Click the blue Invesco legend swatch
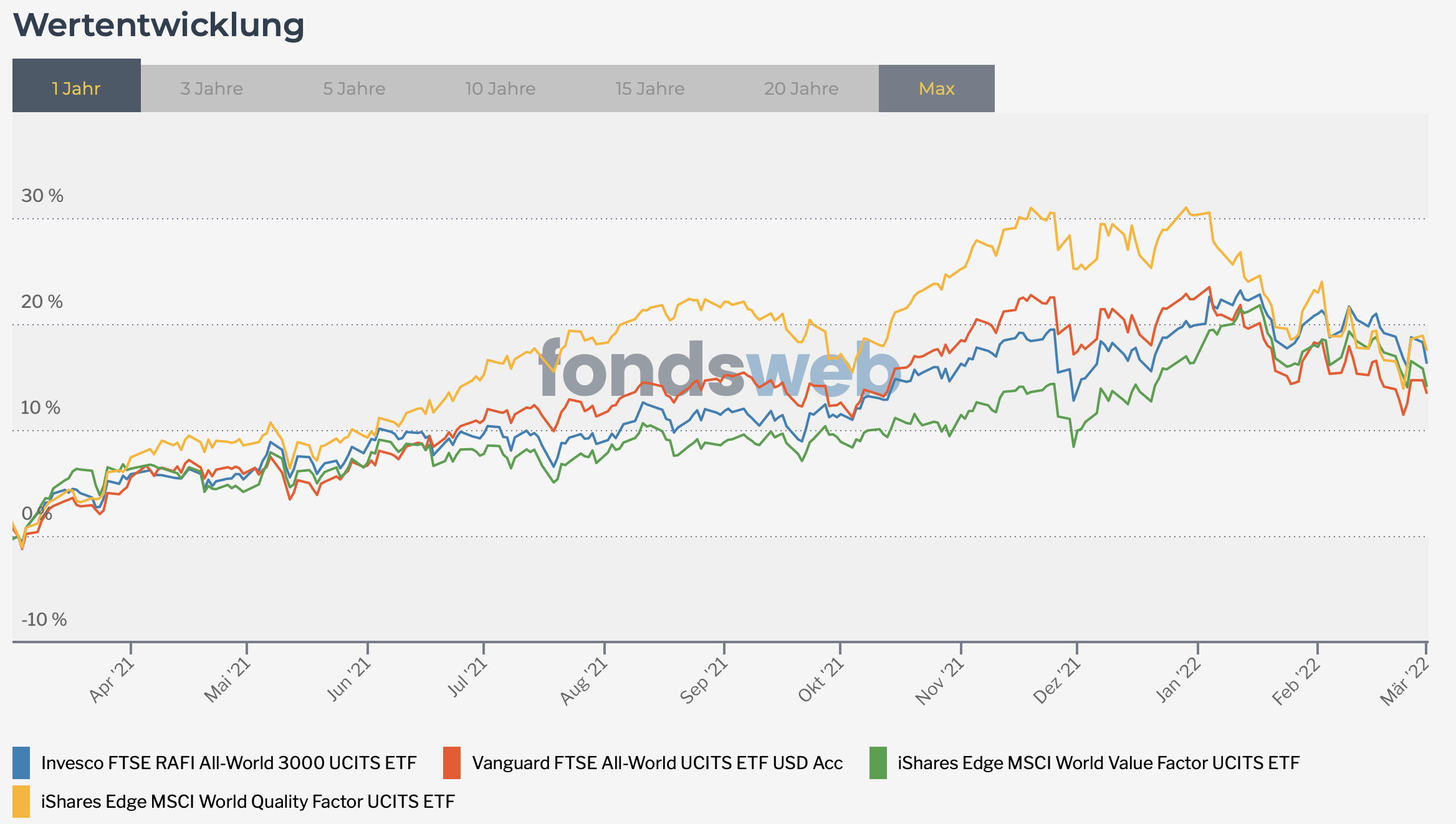This screenshot has width=1456, height=824. [21, 763]
